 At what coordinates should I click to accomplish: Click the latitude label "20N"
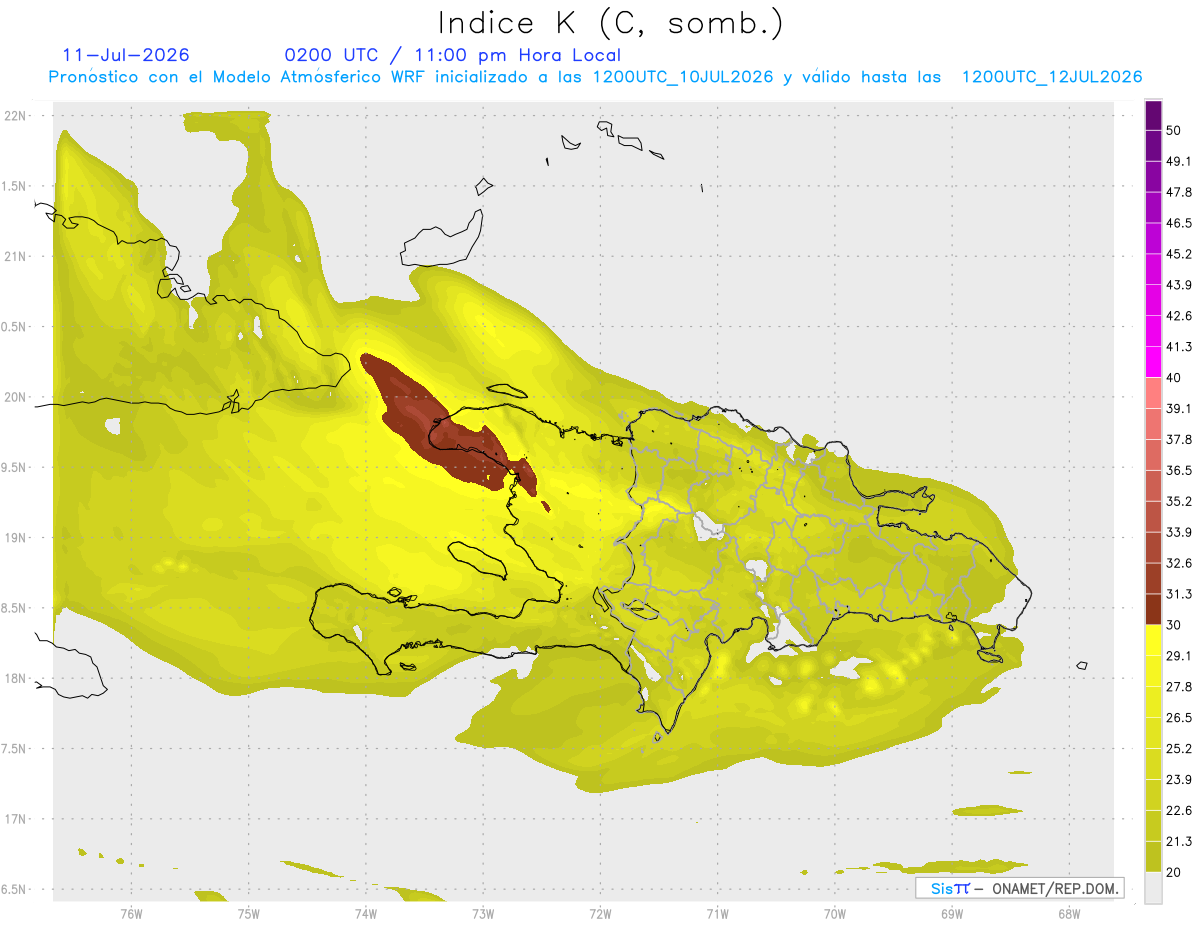click(17, 397)
